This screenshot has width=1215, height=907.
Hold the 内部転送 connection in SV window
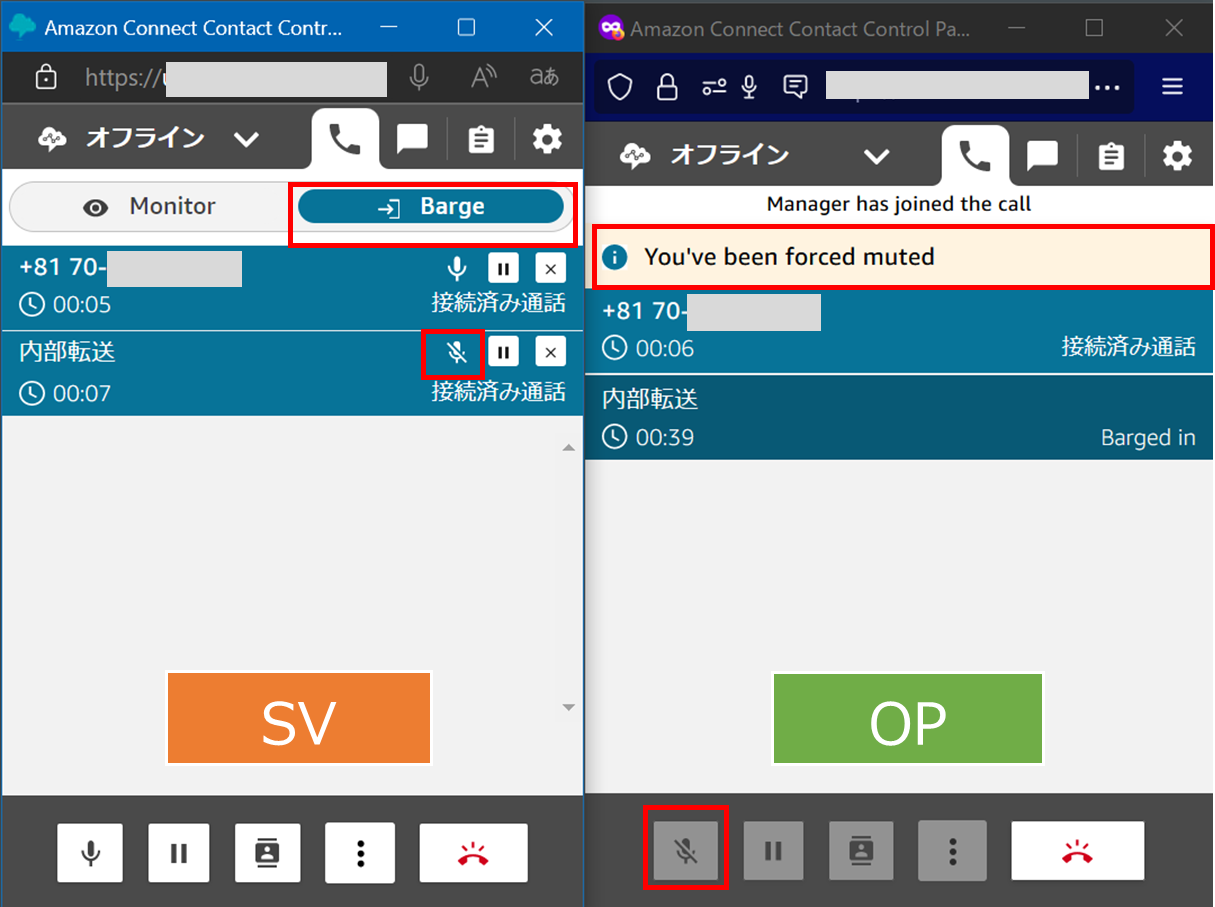pos(504,352)
